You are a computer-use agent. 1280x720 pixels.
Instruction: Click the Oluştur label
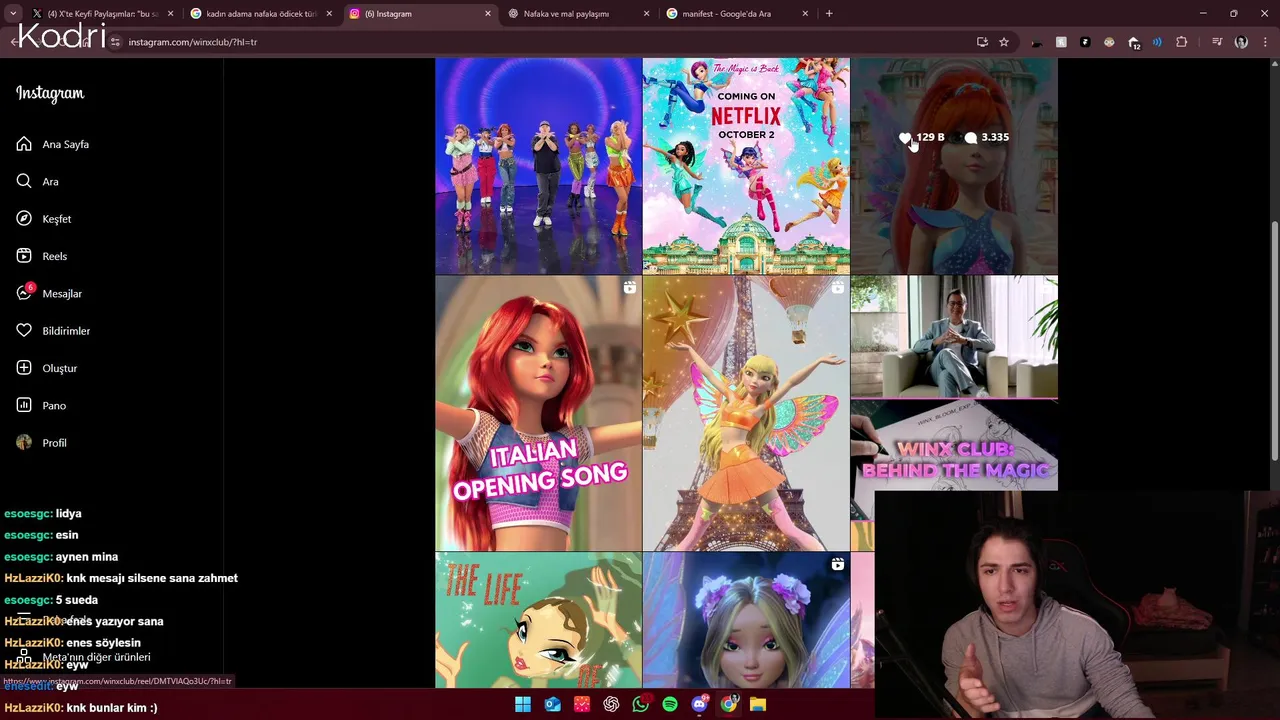click(x=59, y=368)
